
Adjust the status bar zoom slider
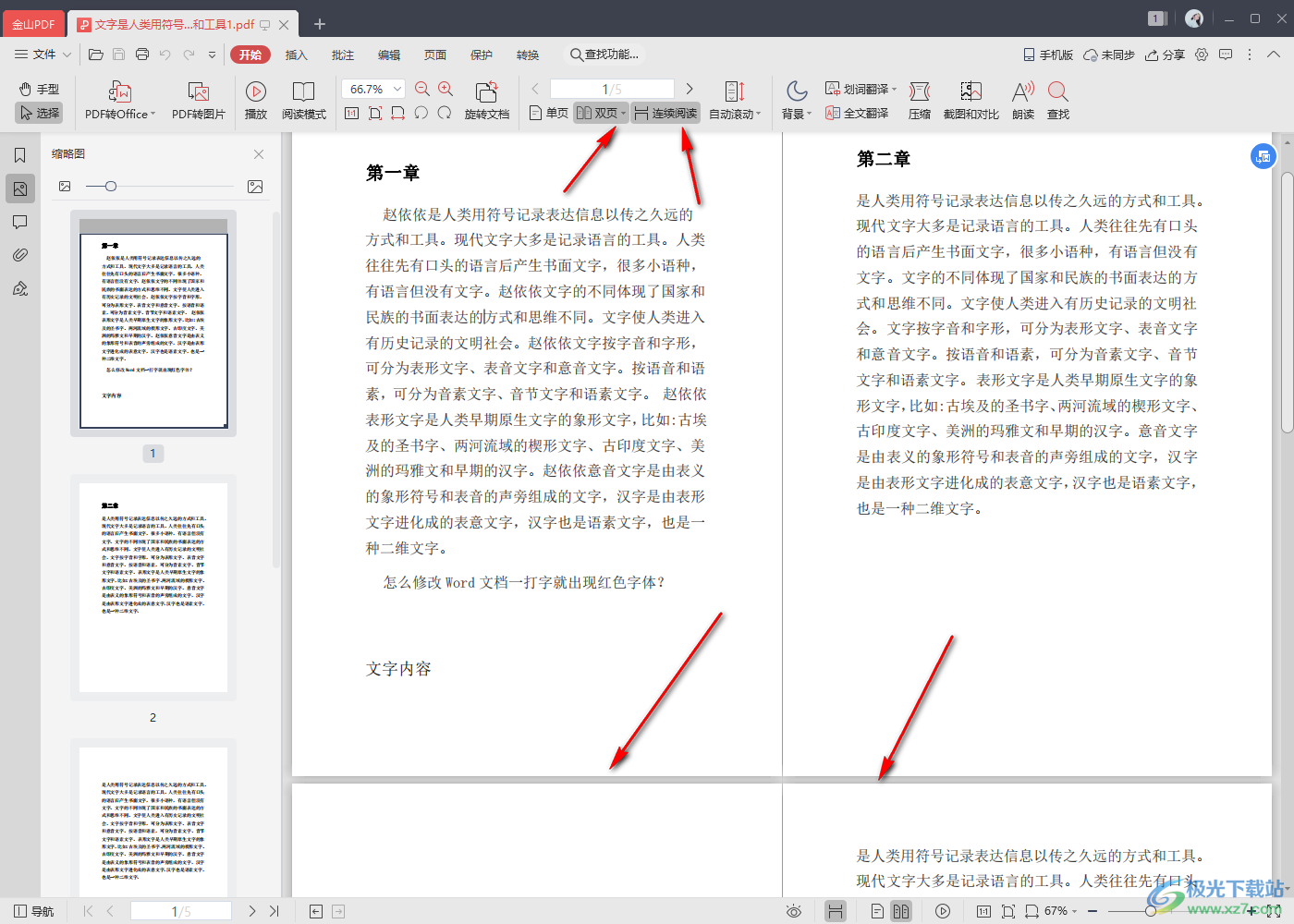[x=1151, y=911]
